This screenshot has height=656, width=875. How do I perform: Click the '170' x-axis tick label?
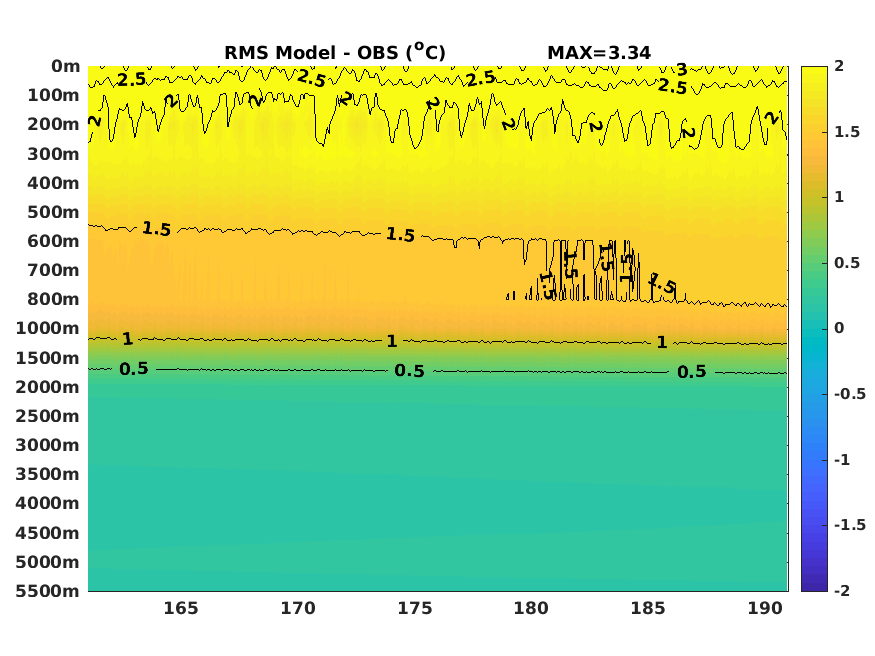pyautogui.click(x=298, y=608)
